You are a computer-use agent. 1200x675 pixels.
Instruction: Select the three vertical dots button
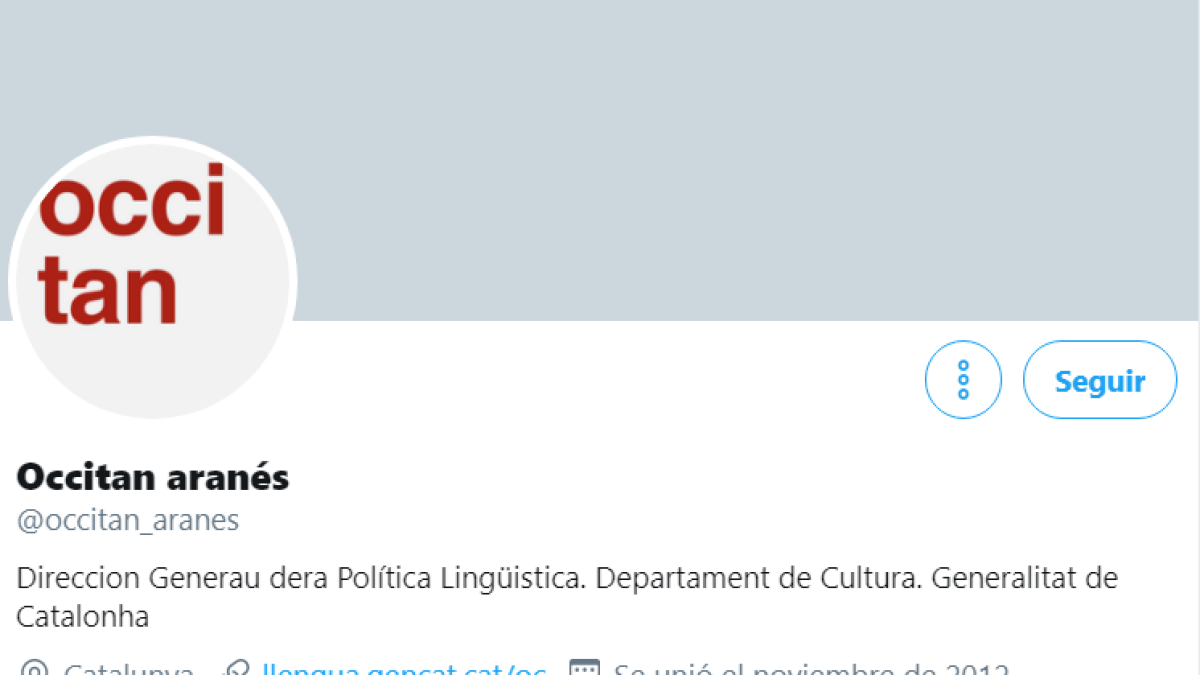coord(963,380)
